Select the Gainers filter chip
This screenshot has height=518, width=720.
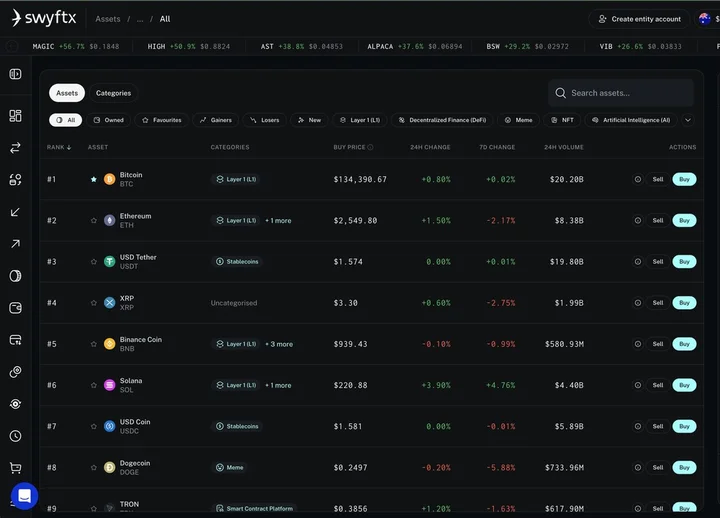[x=215, y=120]
